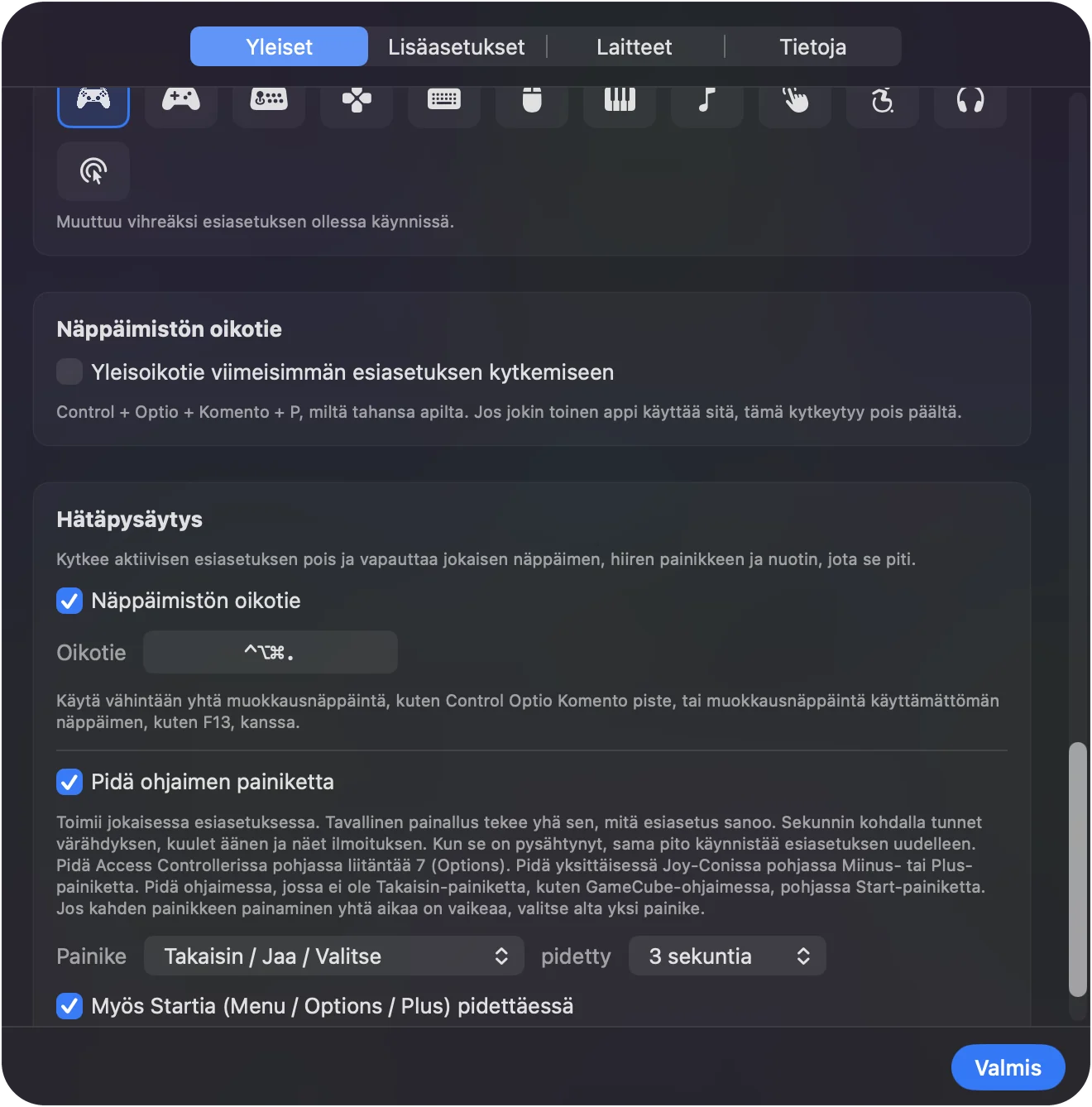Open the 3 sekuntia duration dropdown
The height and width of the screenshot is (1107, 1092).
[x=727, y=956]
